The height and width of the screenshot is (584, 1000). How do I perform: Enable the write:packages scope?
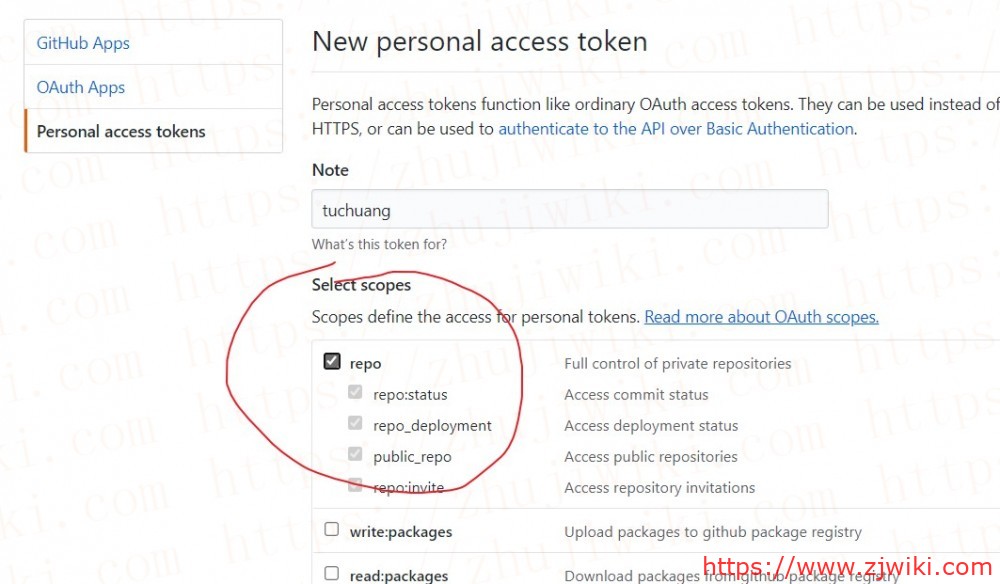point(331,530)
